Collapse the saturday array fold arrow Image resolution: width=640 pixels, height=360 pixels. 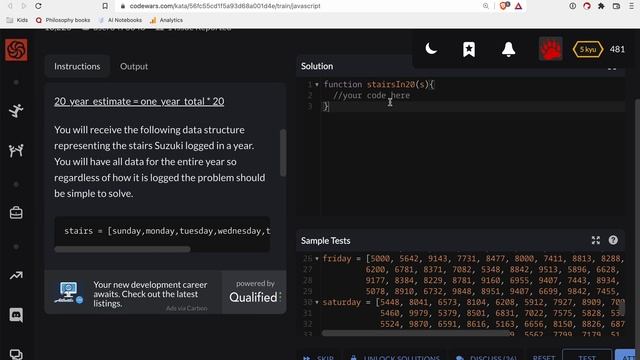tap(317, 302)
